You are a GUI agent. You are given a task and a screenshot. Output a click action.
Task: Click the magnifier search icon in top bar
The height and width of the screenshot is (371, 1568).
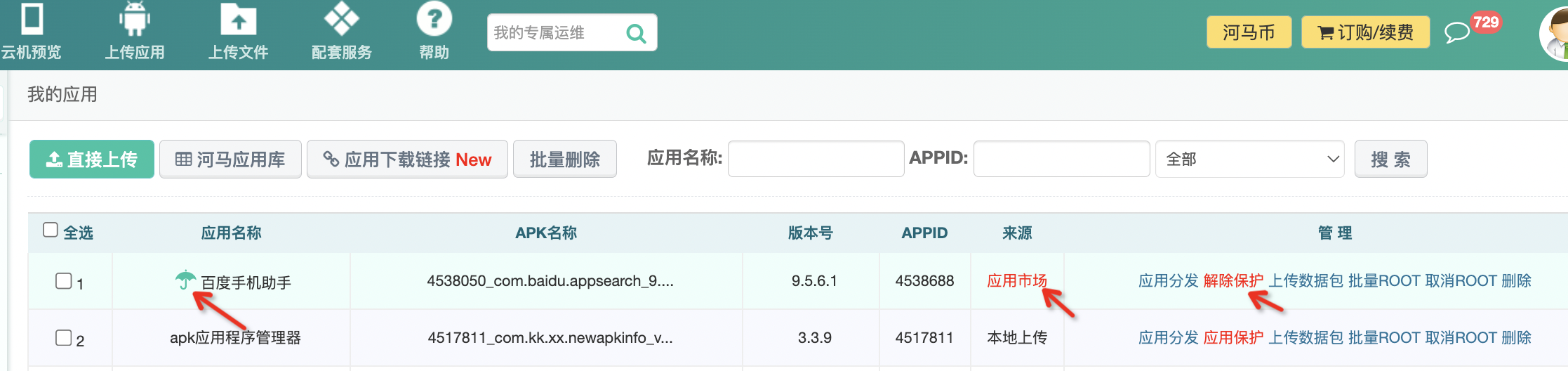635,33
